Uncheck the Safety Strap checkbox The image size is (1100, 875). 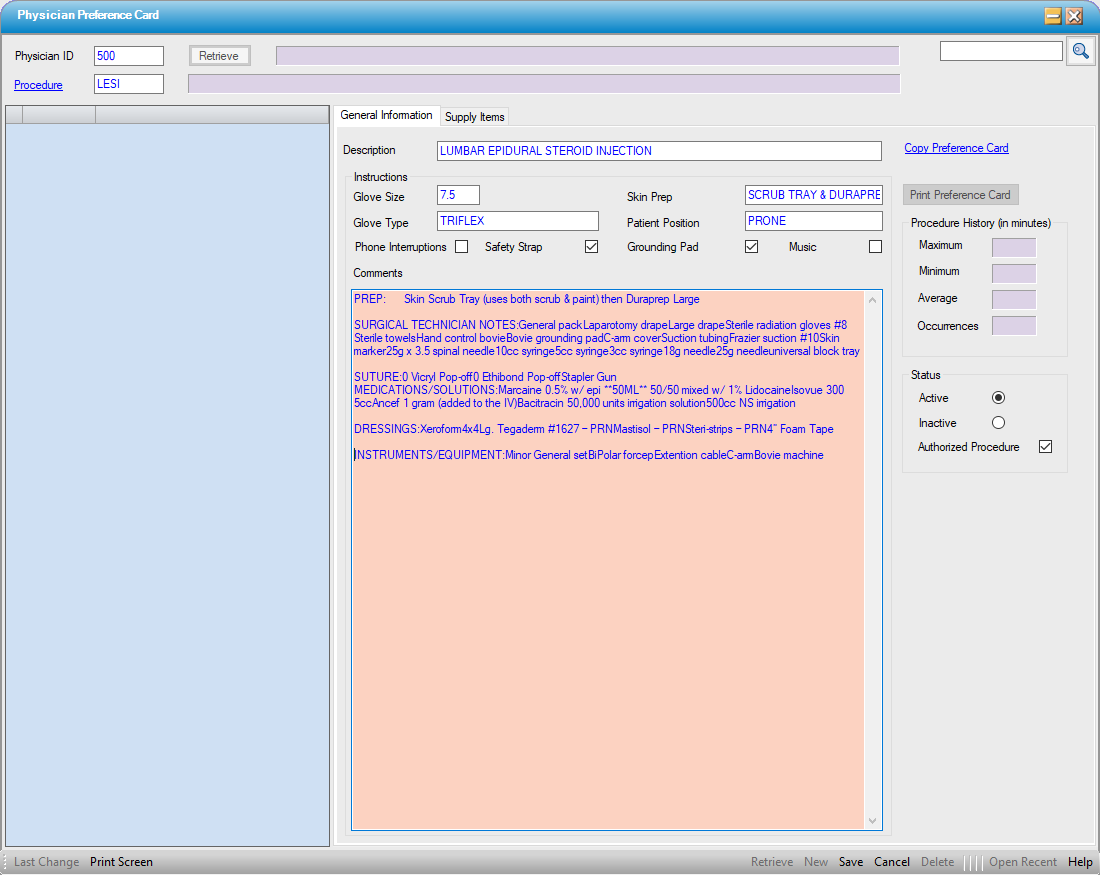pyautogui.click(x=591, y=247)
